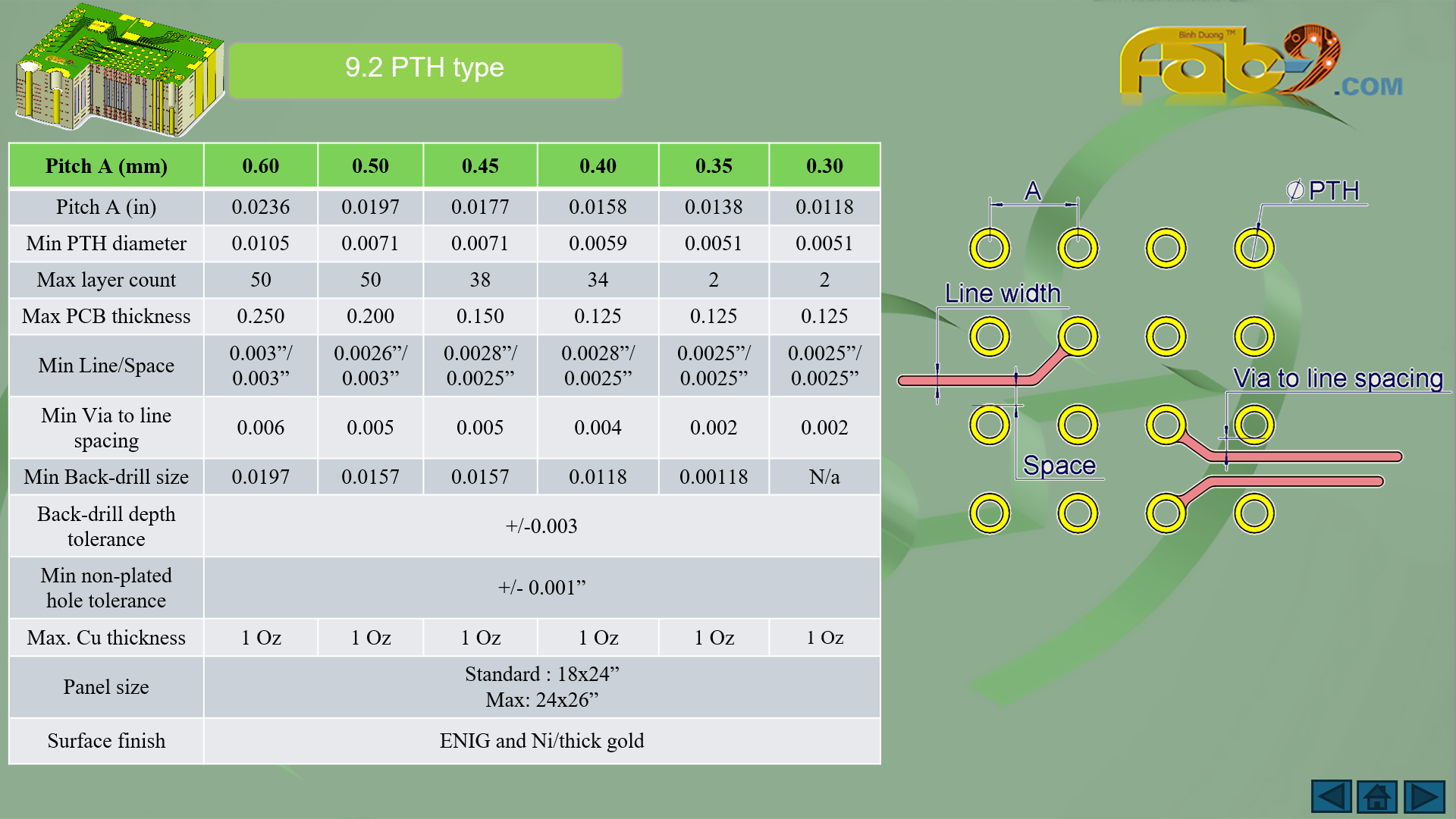Viewport: 1456px width, 819px height.
Task: Click the Line width diagram label
Action: coord(1002,293)
